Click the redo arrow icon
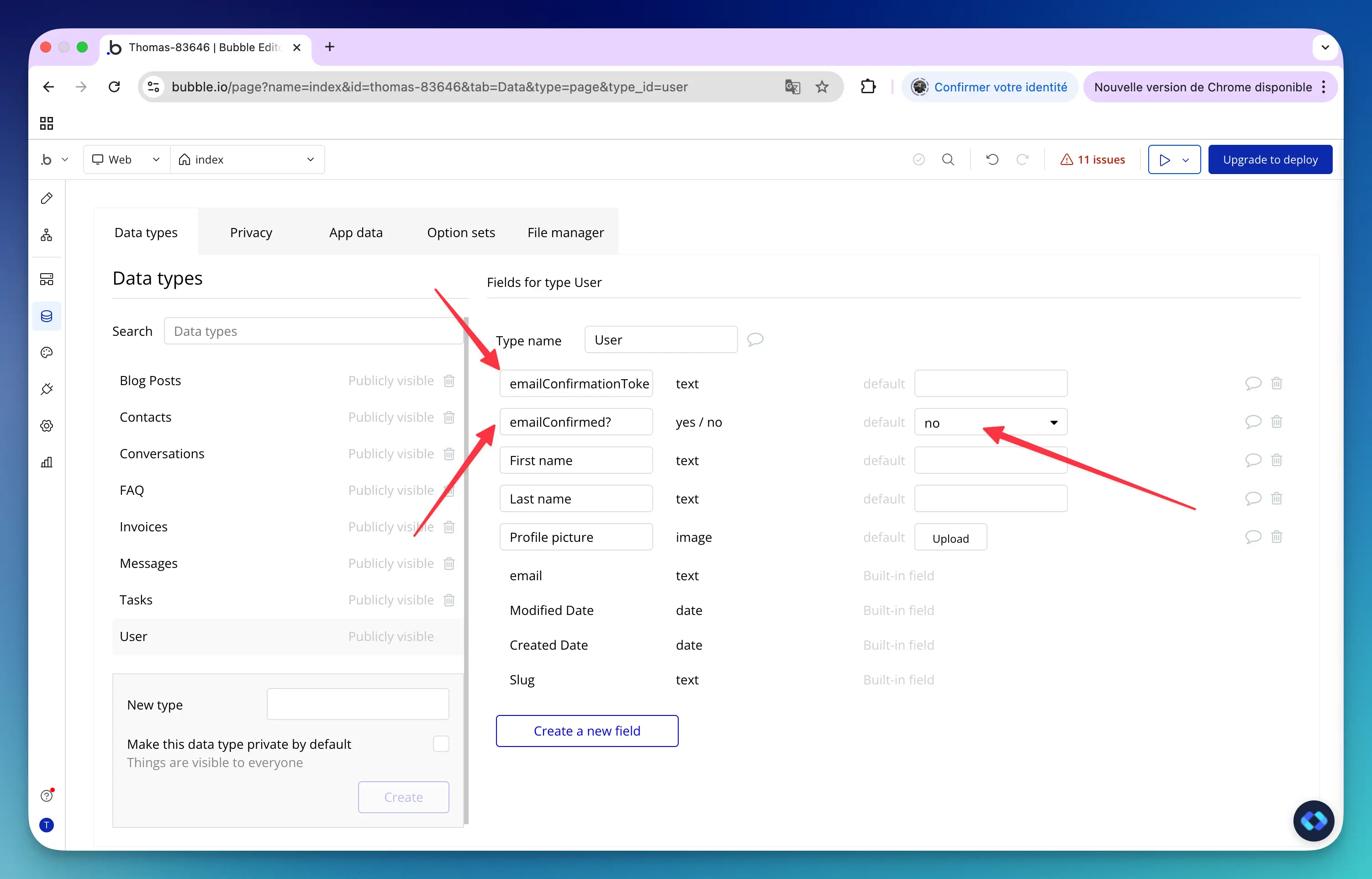This screenshot has width=1372, height=879. click(1022, 159)
